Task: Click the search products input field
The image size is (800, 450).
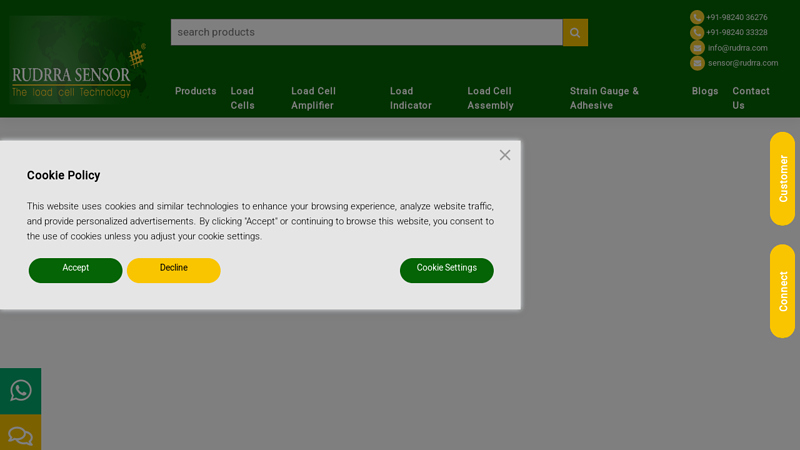Action: (366, 32)
